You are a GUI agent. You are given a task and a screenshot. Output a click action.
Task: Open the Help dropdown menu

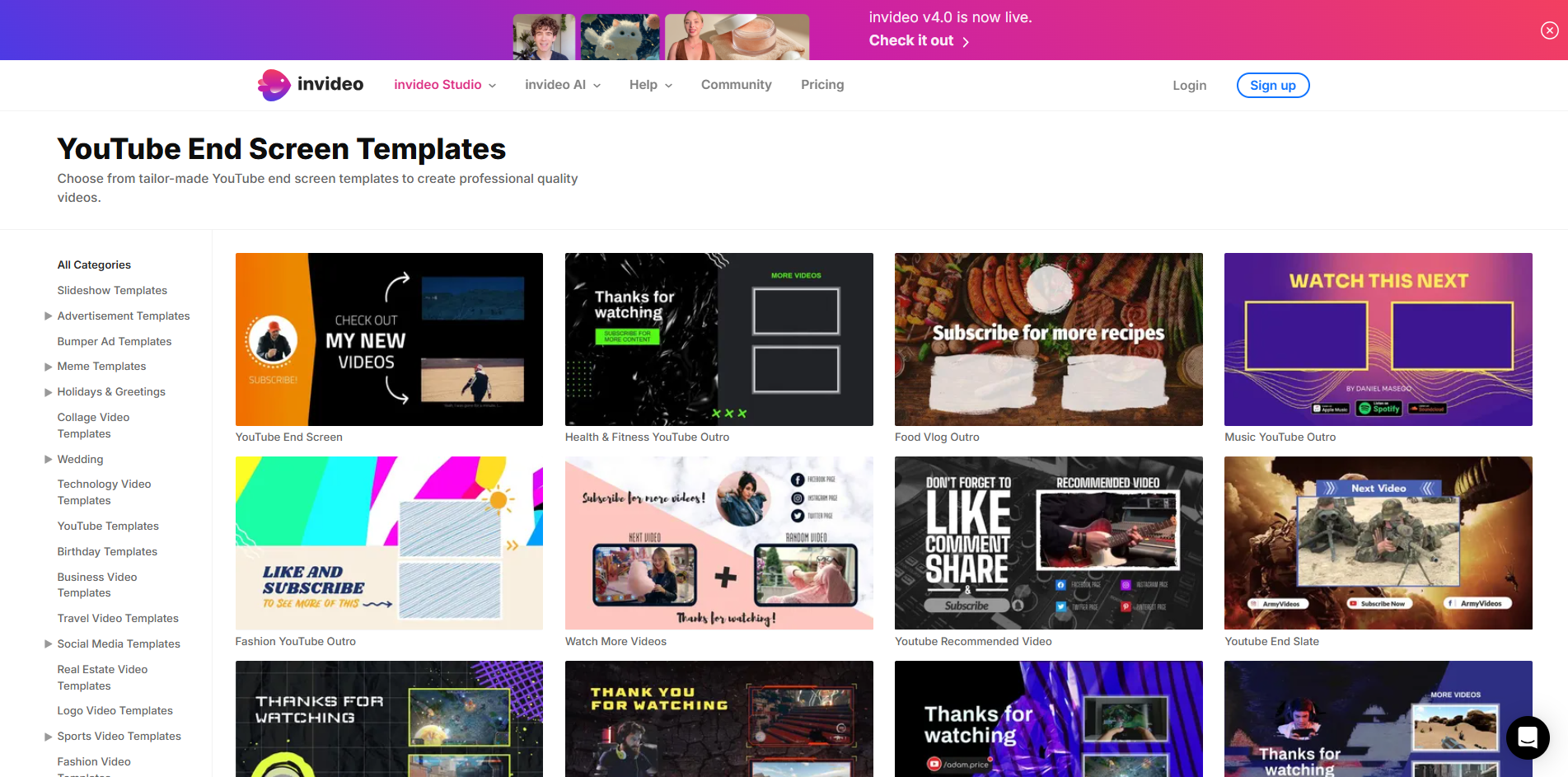[x=650, y=84]
